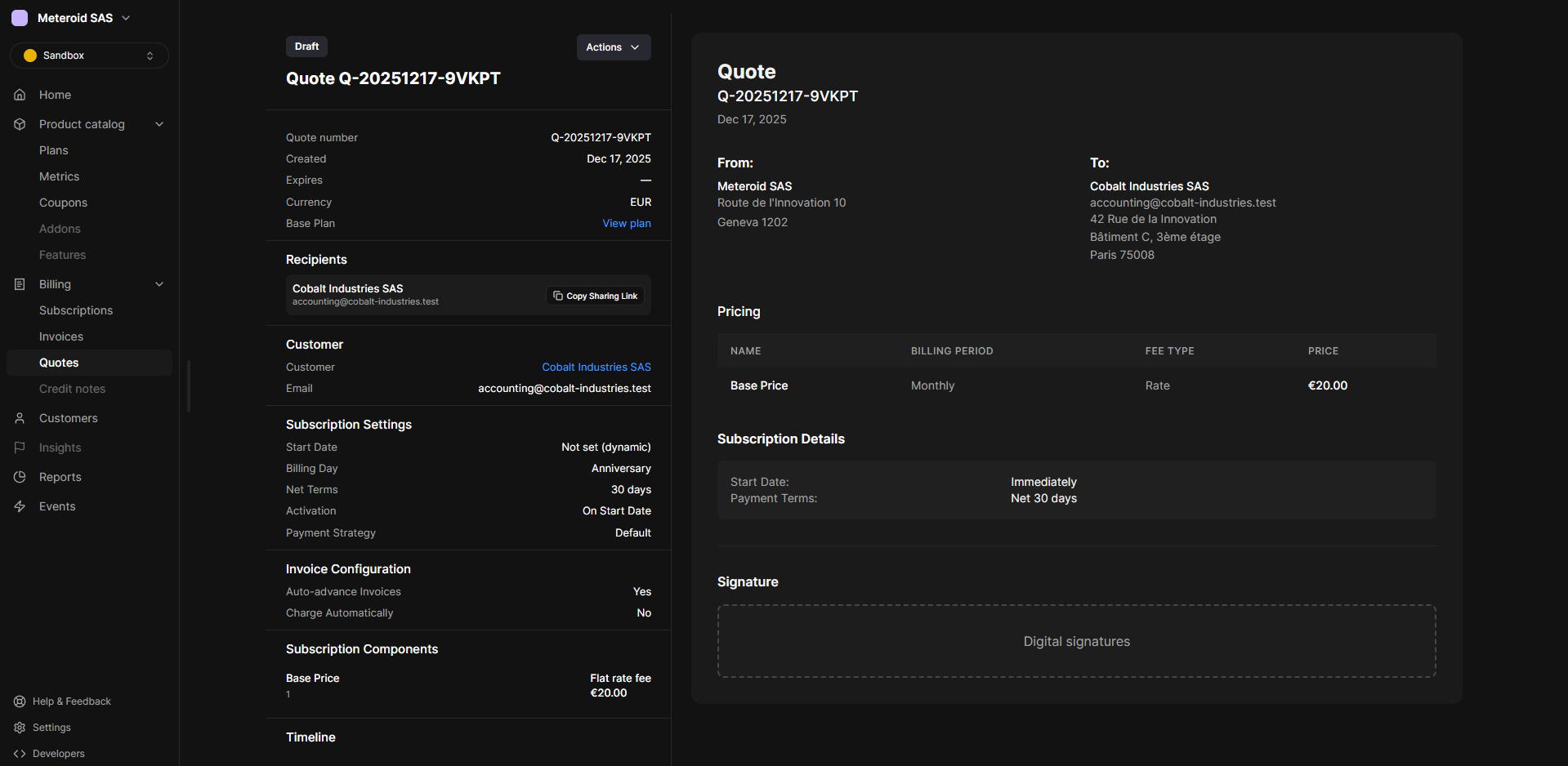1568x766 pixels.
Task: Click the Developers code brackets icon
Action: tap(20, 754)
